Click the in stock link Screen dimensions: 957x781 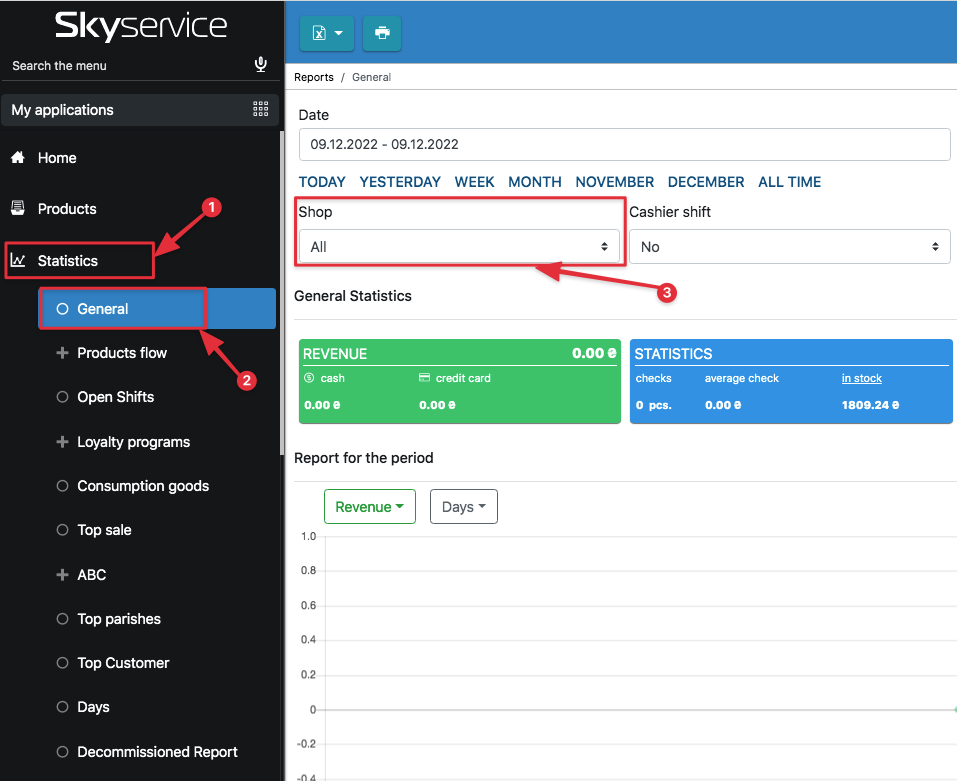(861, 378)
